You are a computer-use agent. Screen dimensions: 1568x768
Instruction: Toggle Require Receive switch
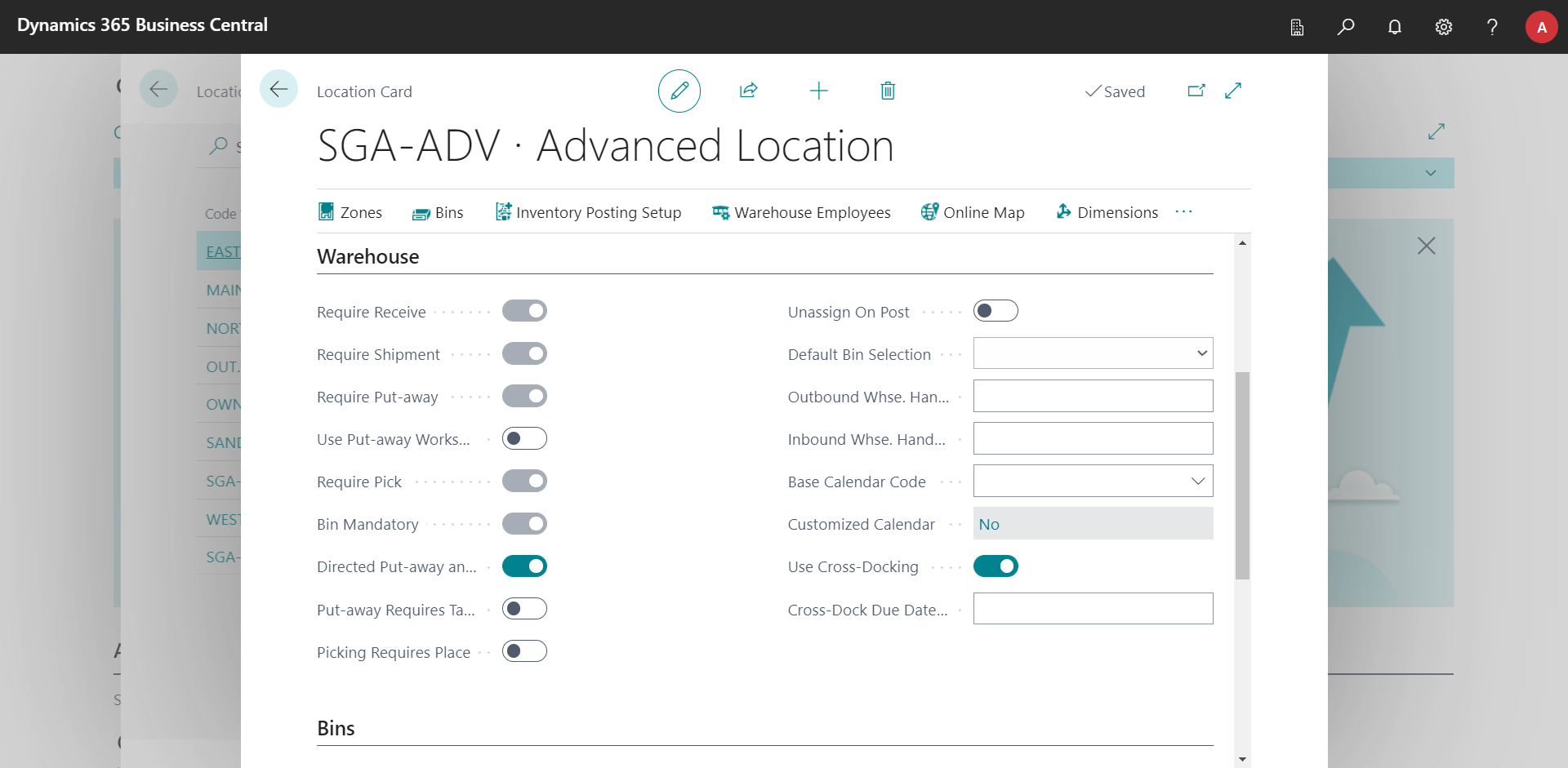click(x=524, y=311)
